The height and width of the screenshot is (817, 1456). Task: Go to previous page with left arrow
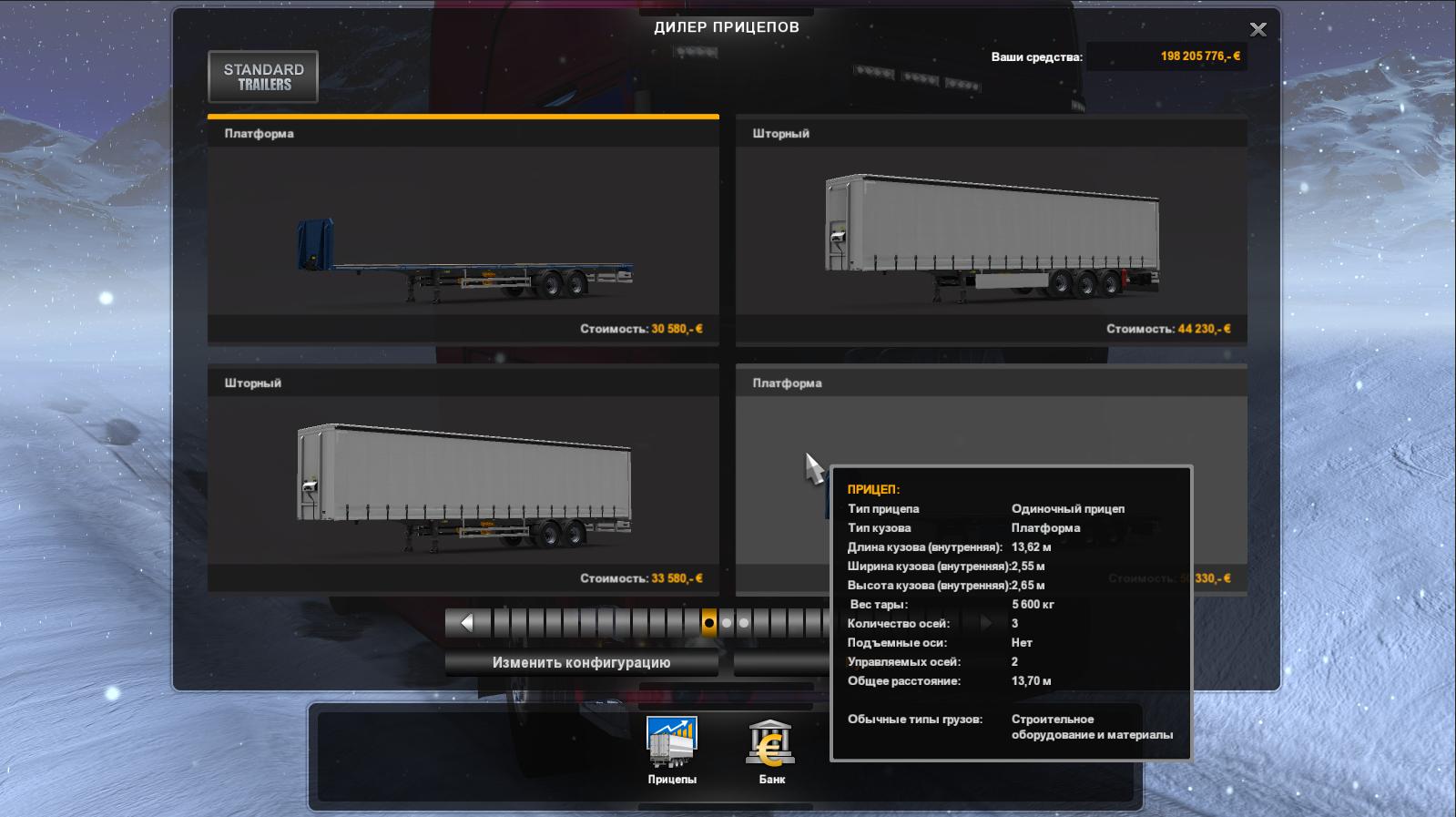[x=467, y=623]
